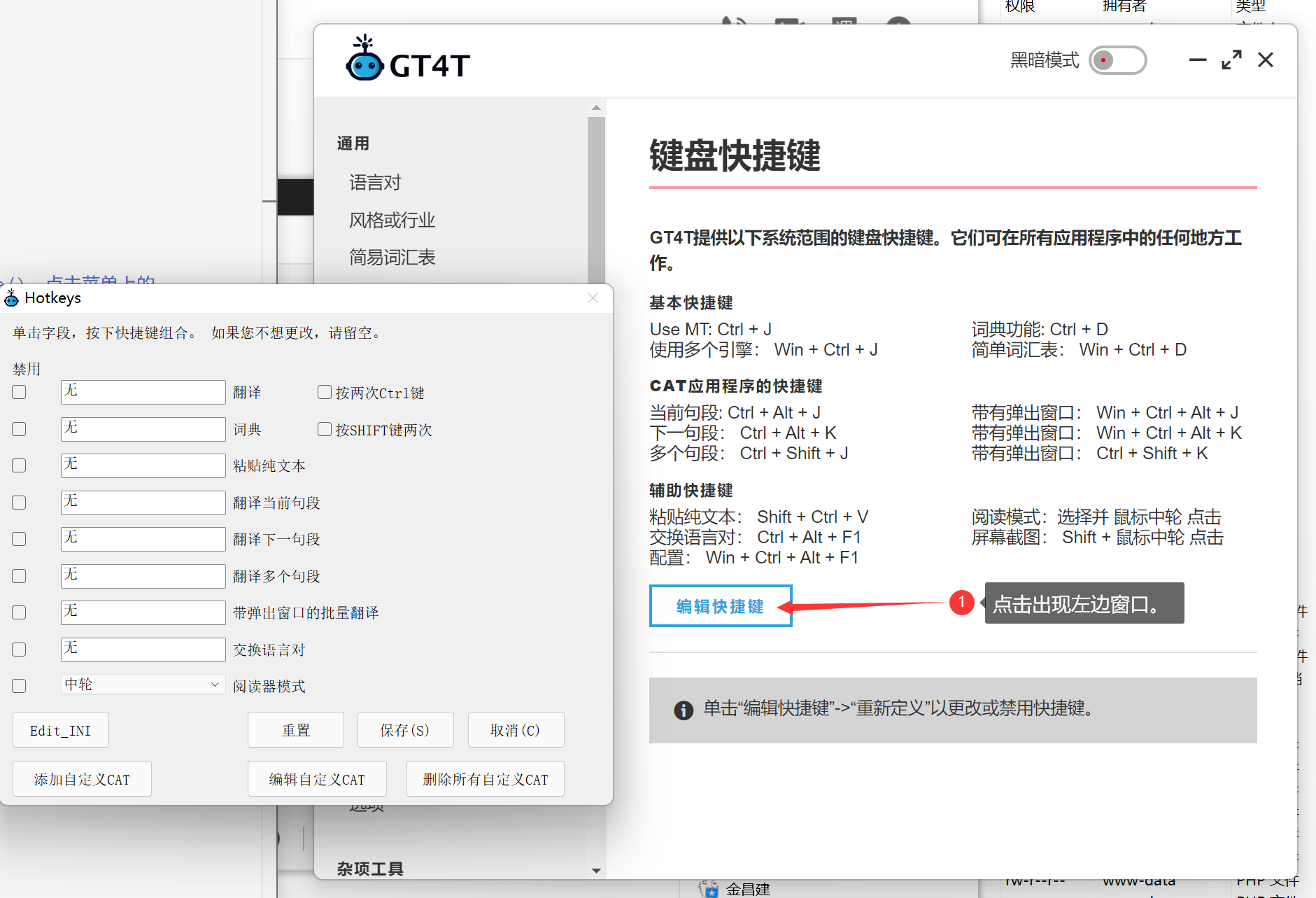
Task: Open the language pair settings page
Action: (375, 183)
